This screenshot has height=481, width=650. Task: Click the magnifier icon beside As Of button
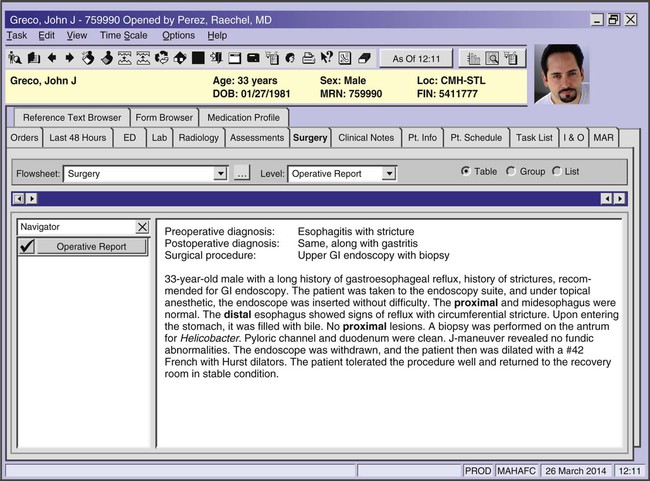pos(492,59)
